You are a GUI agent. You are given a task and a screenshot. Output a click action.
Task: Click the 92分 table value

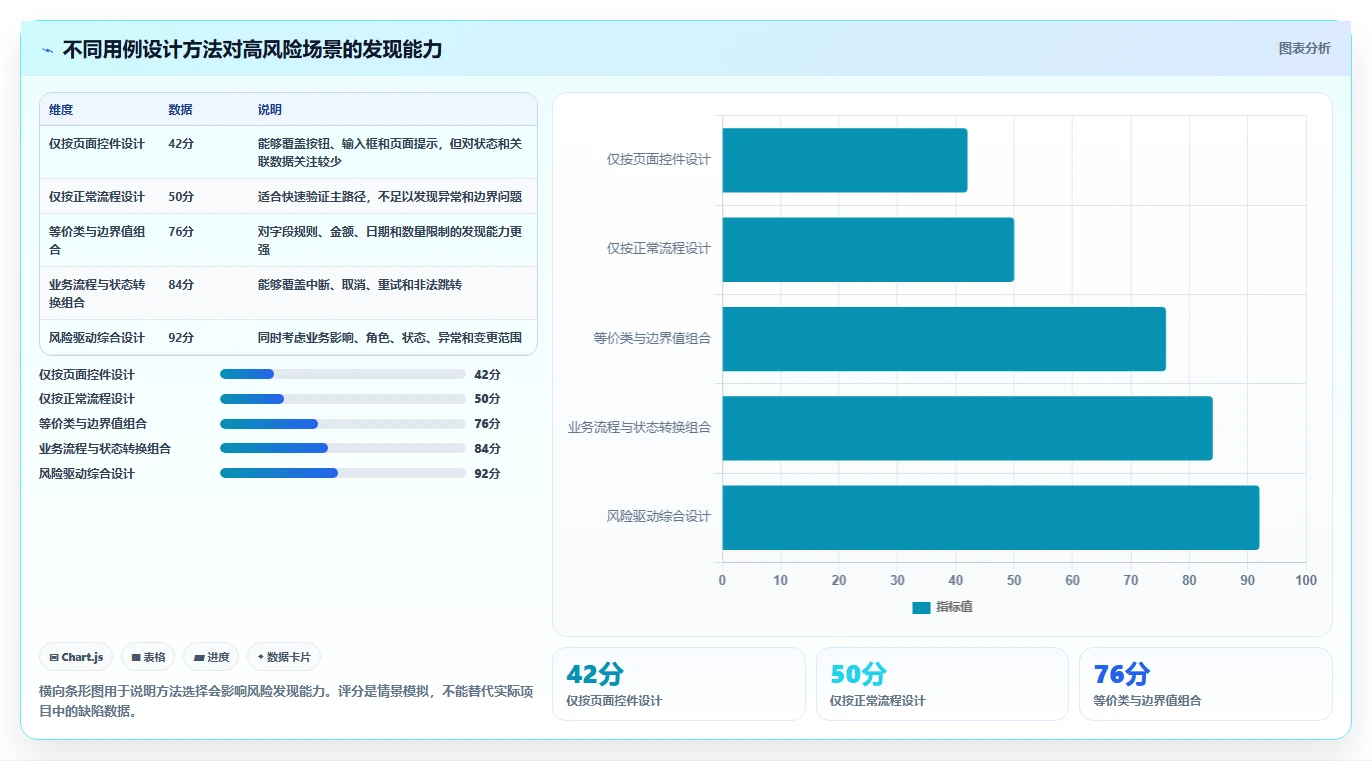coord(181,337)
